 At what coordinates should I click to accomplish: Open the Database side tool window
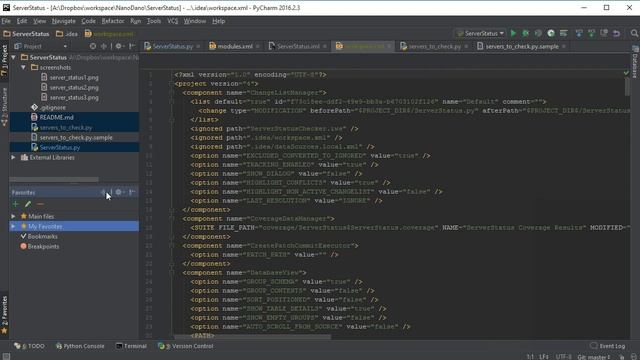[x=636, y=62]
